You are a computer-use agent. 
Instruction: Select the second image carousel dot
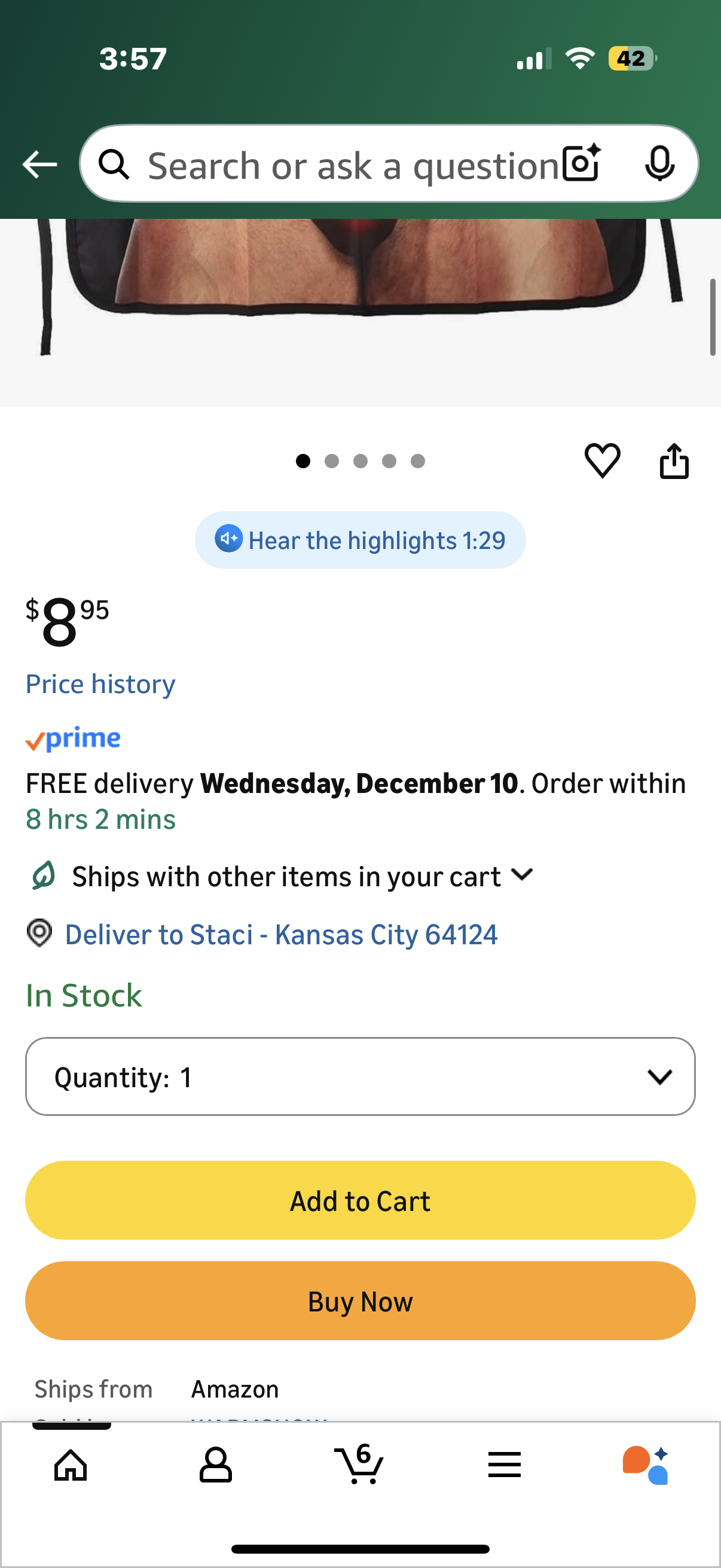point(332,462)
